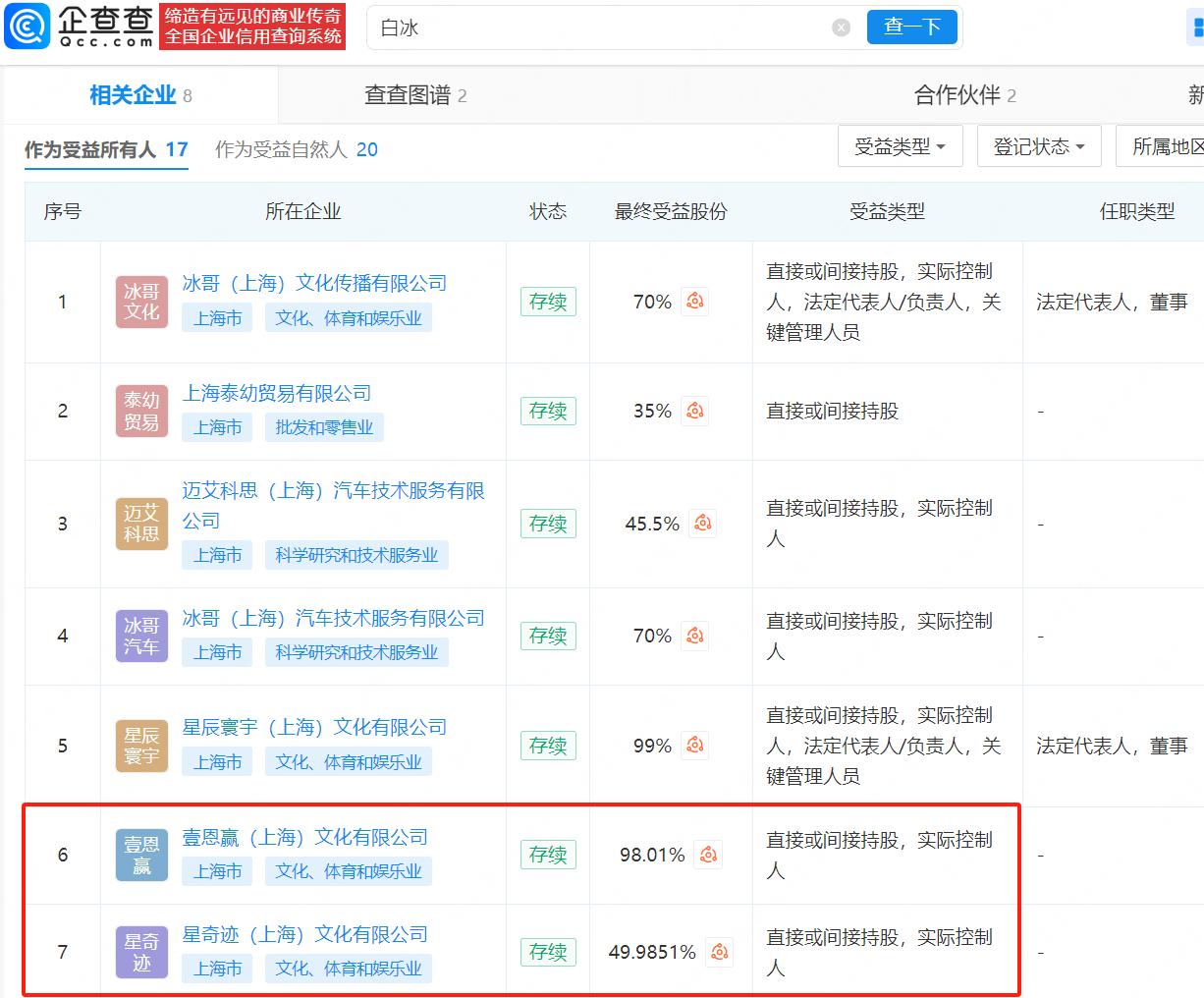
Task: Open 壹恩赢（上海）文化有限公司 company link
Action: [305, 837]
